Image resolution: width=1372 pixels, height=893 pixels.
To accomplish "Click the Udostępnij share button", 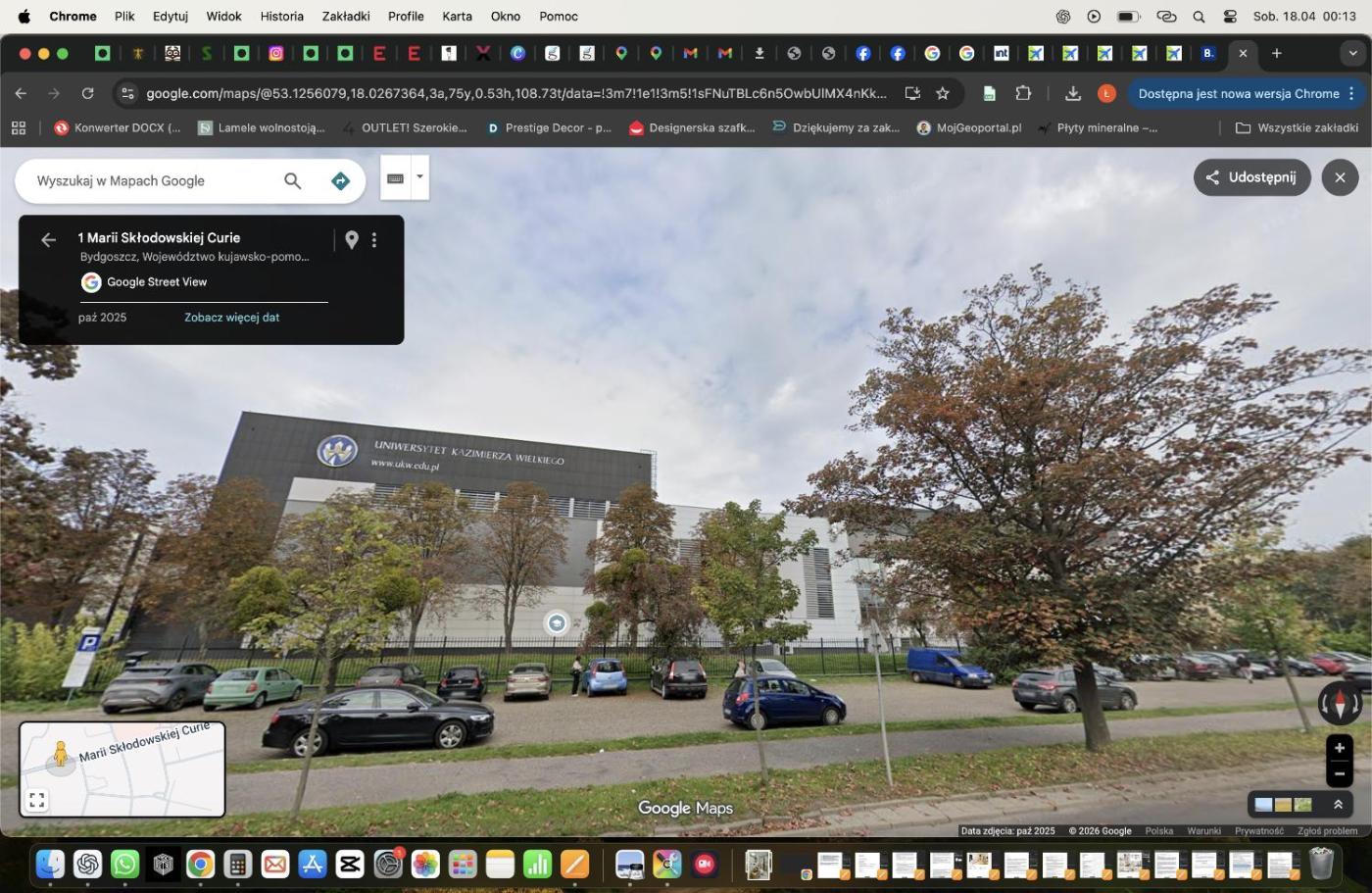I will point(1251,177).
